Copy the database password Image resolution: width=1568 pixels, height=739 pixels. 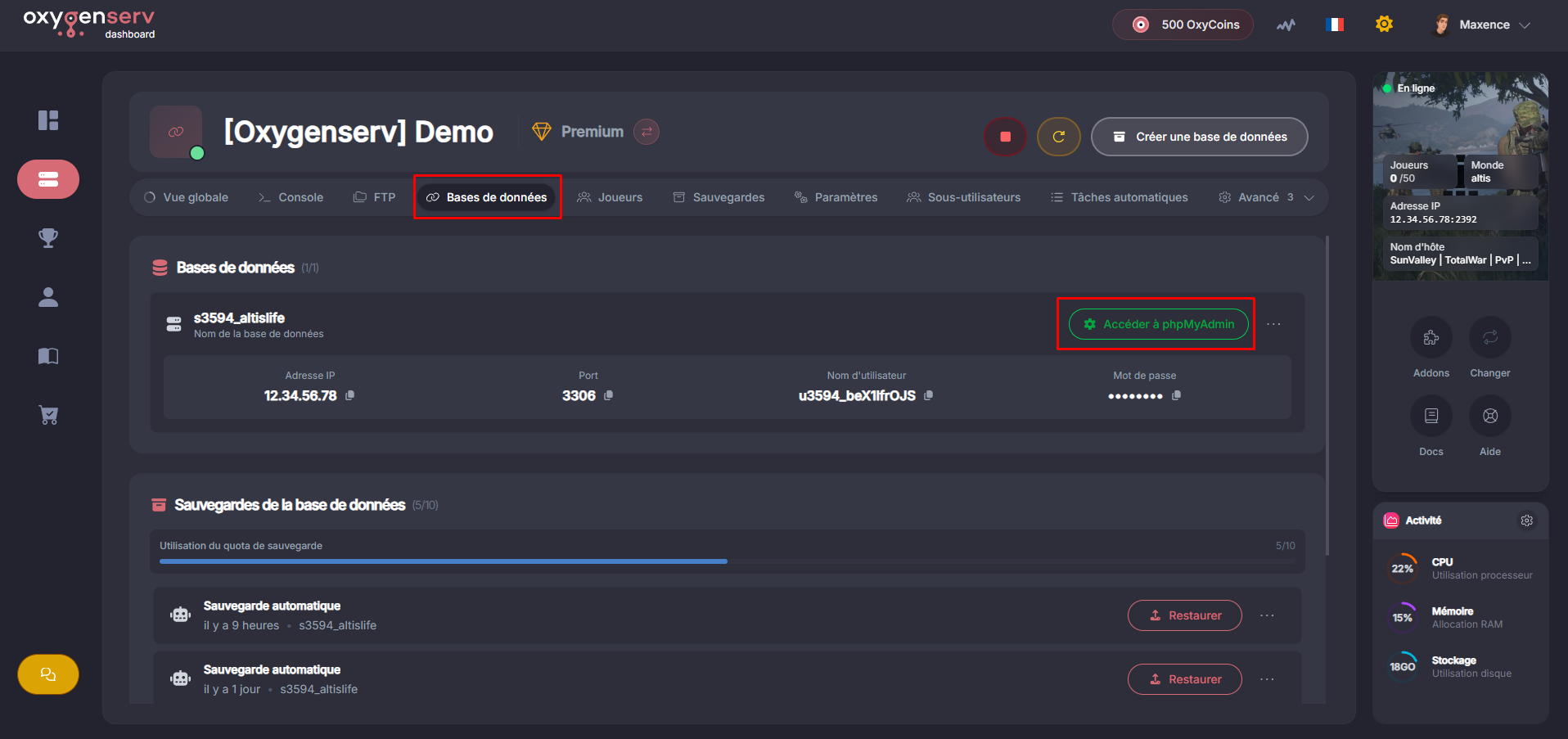pyautogui.click(x=1176, y=395)
